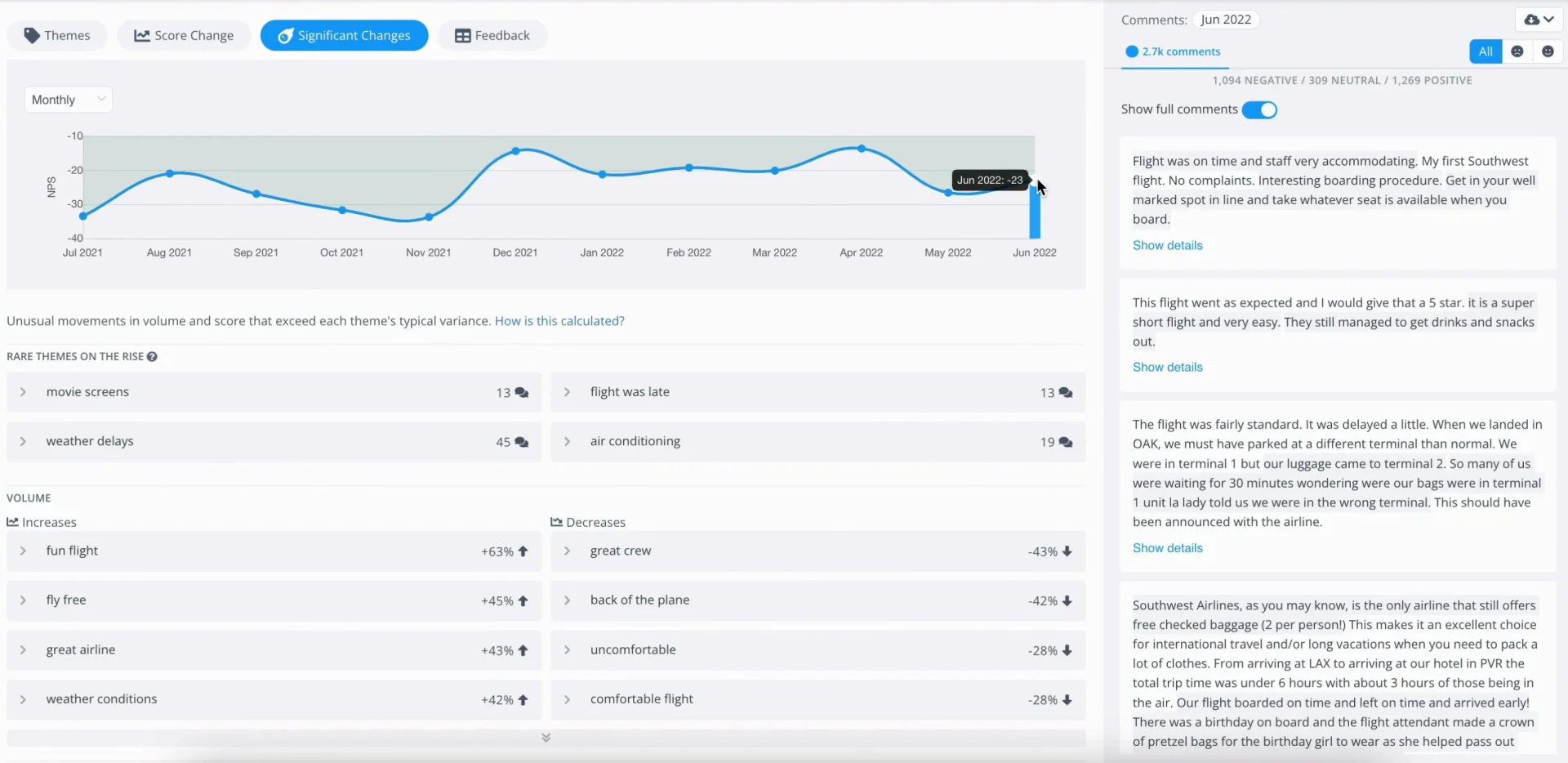Expand the comfortable flight decrease row
Image resolution: width=1568 pixels, height=763 pixels.
pyautogui.click(x=817, y=700)
